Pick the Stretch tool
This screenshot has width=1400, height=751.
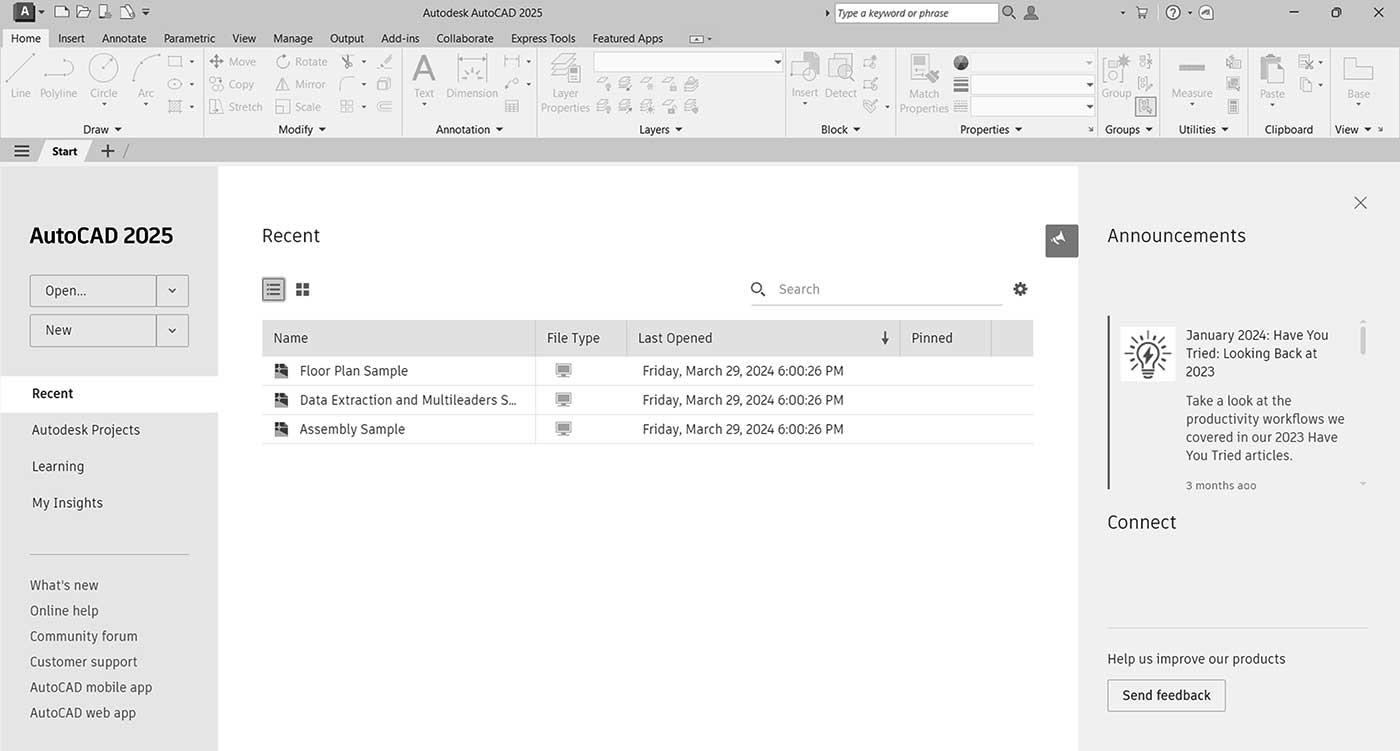[x=236, y=107]
